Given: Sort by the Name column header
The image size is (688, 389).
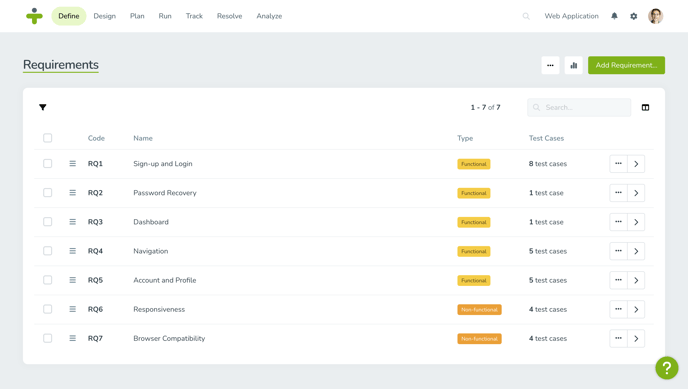Looking at the screenshot, I should click(143, 138).
